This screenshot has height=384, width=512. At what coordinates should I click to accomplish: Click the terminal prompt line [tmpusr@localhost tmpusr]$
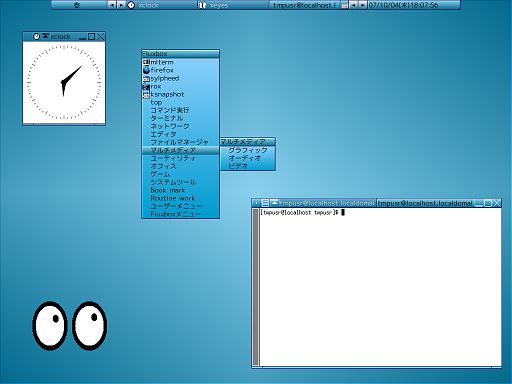click(x=299, y=212)
